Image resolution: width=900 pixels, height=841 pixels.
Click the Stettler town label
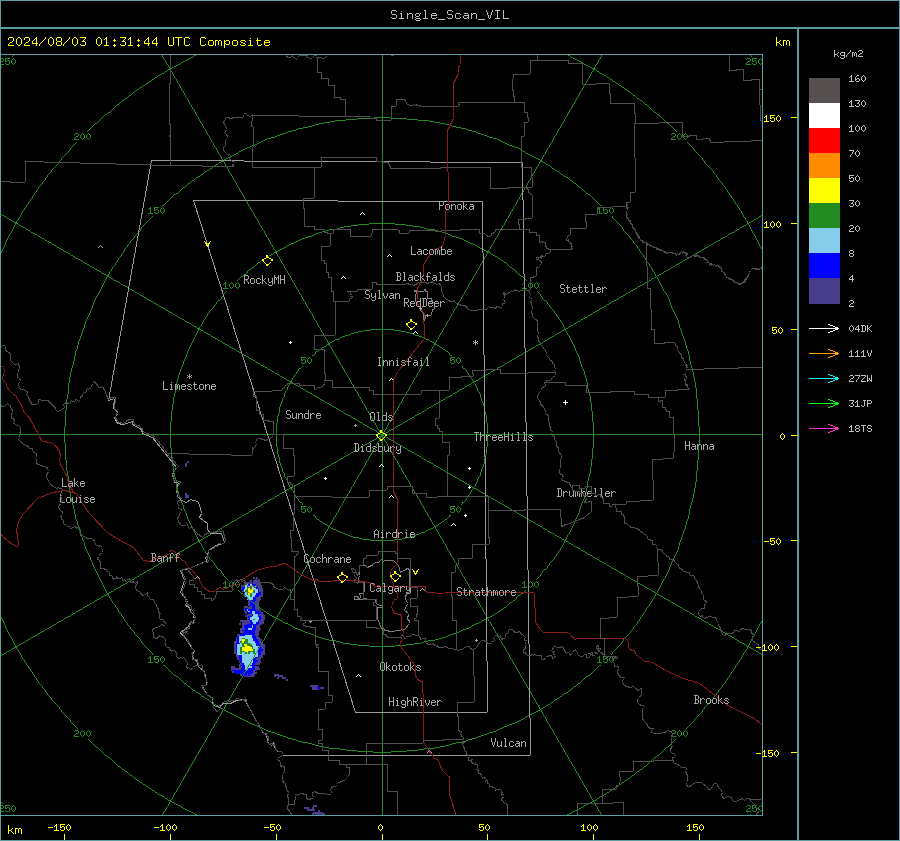point(583,289)
